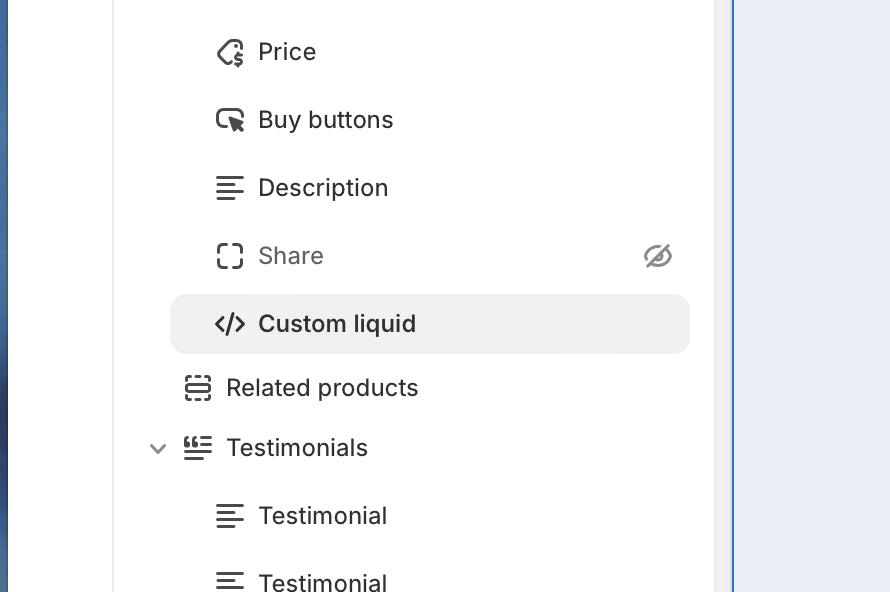Click the Testimonials quote icon
The height and width of the screenshot is (592, 890).
tap(198, 448)
